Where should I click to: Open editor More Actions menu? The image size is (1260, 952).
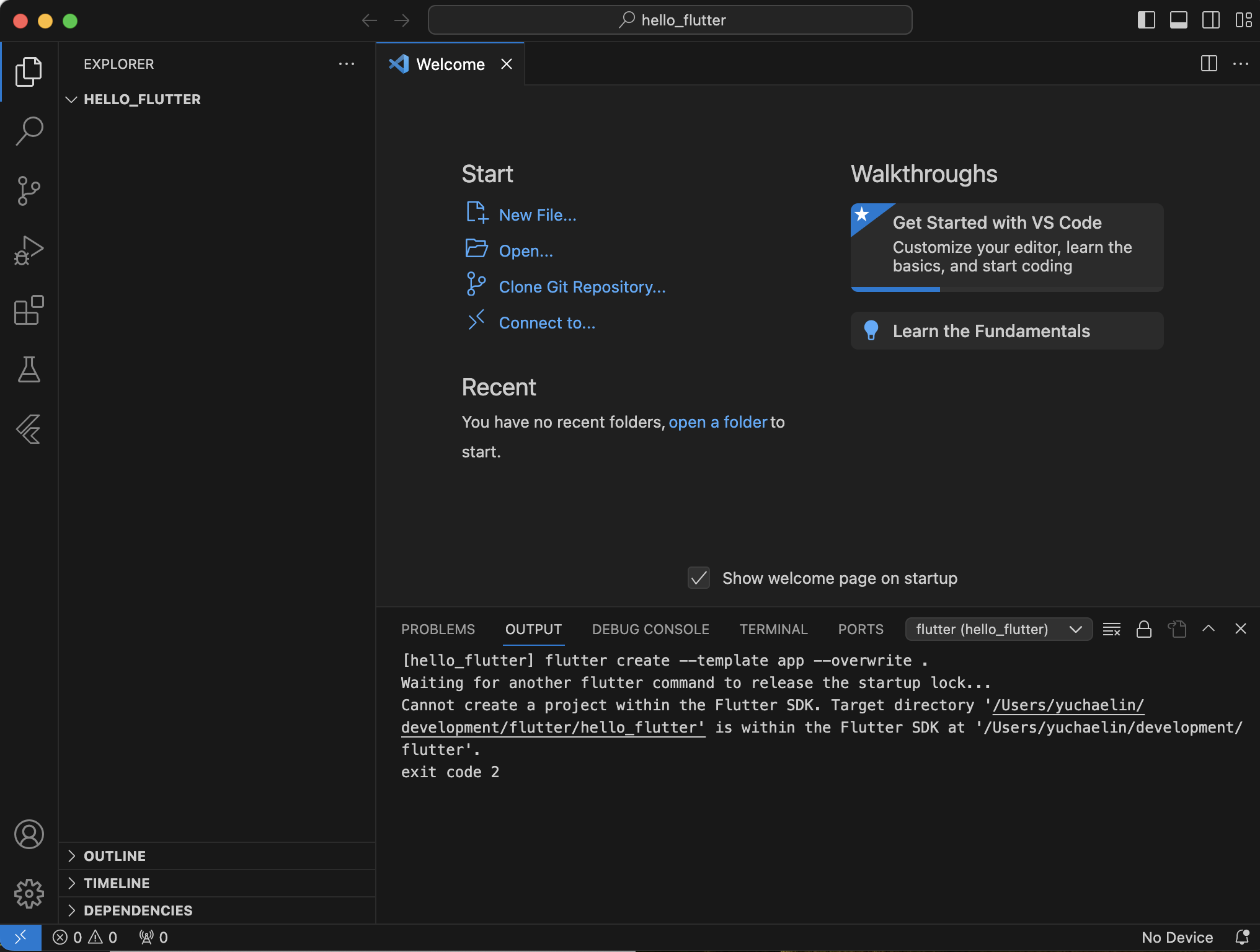(1241, 64)
